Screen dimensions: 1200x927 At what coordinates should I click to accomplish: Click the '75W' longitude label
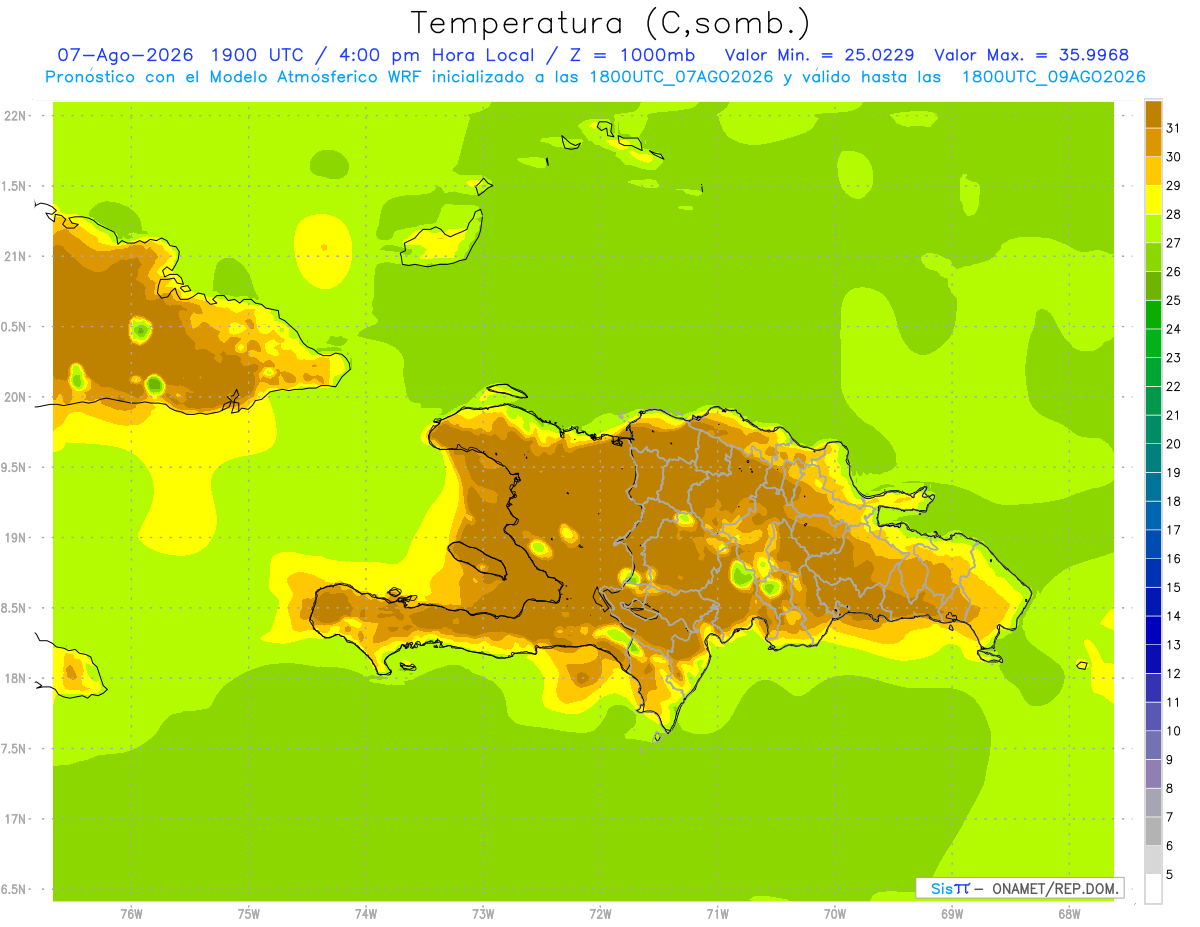tap(249, 914)
